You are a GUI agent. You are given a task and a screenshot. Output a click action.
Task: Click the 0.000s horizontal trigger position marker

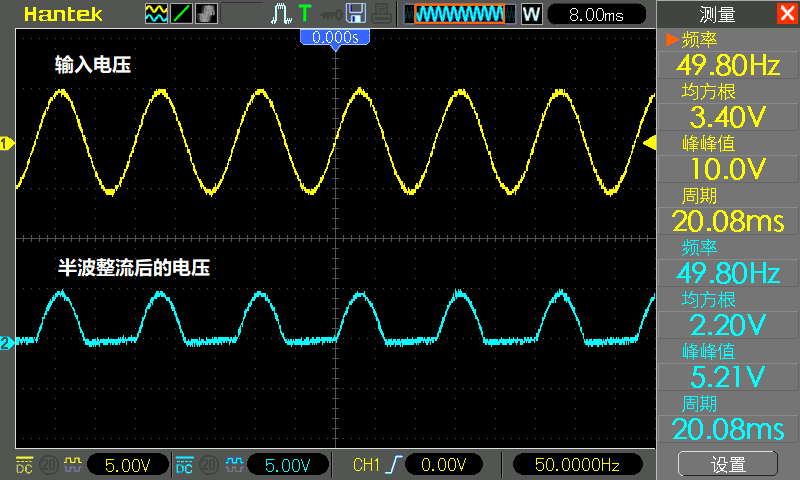[335, 37]
